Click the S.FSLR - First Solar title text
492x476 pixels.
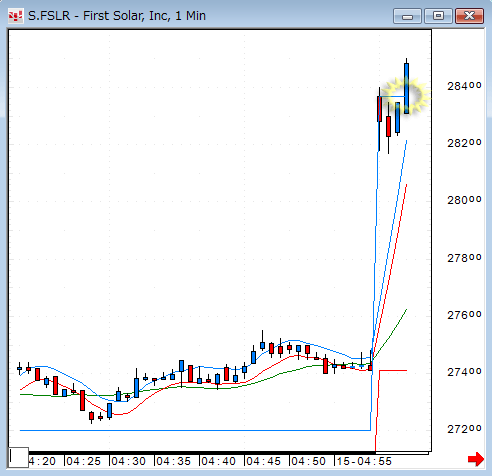pos(117,16)
